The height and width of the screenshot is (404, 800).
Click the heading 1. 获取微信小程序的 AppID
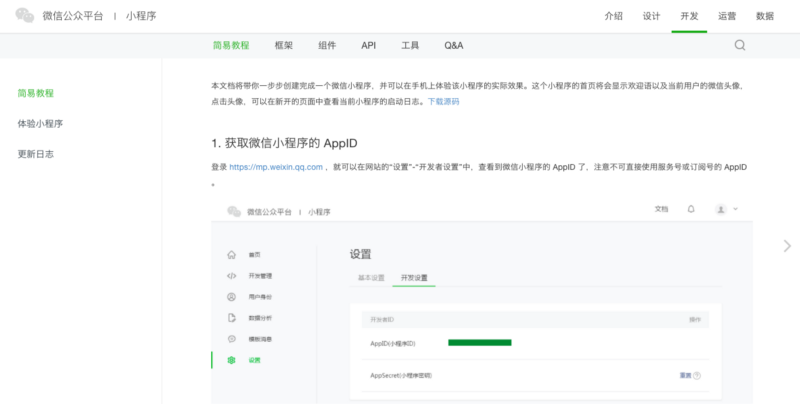point(284,143)
